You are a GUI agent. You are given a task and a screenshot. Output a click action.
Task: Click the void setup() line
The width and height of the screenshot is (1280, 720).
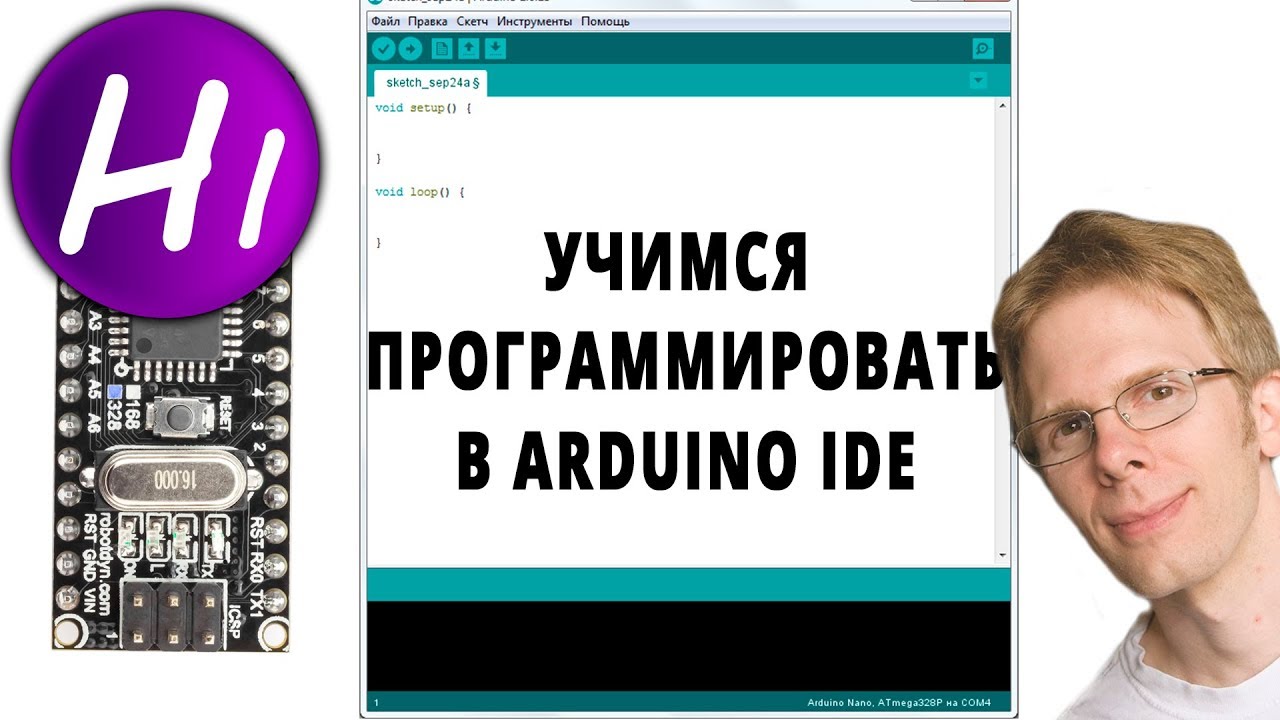coord(423,107)
